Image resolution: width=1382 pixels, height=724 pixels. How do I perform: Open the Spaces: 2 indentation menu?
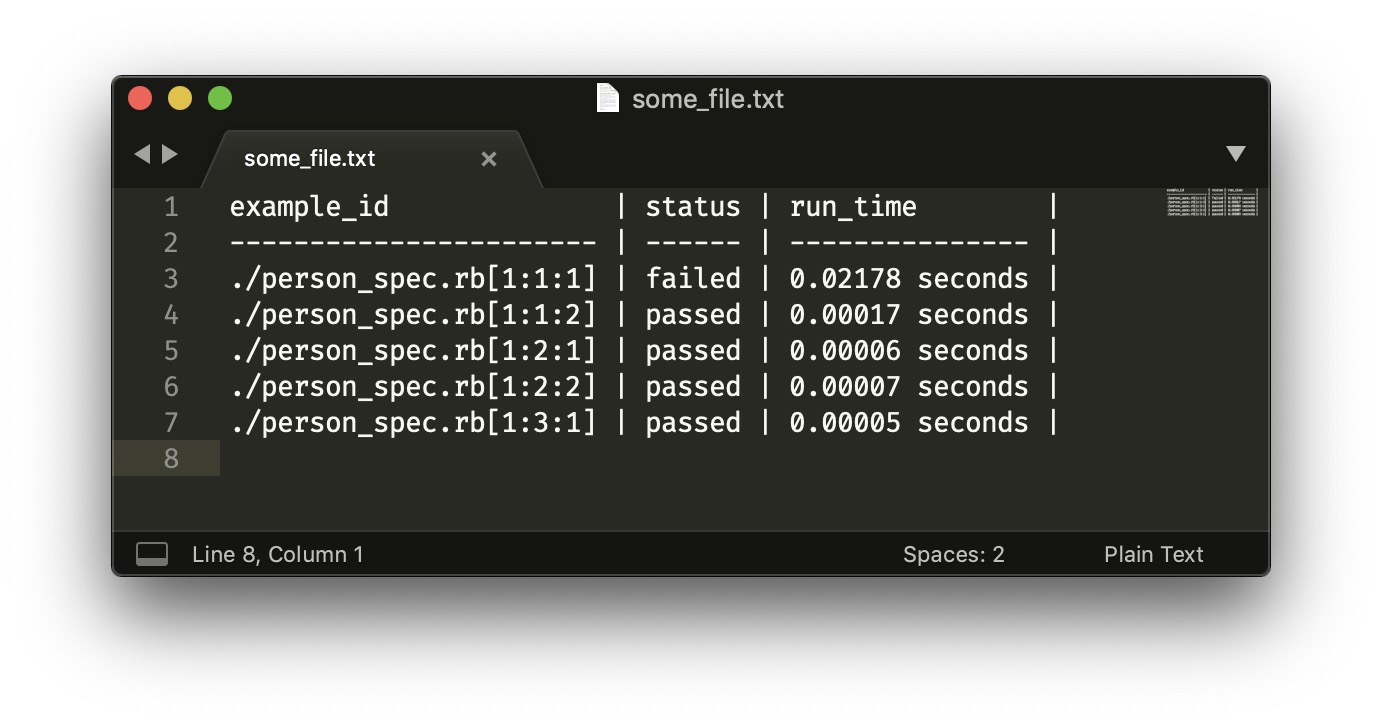pos(953,554)
